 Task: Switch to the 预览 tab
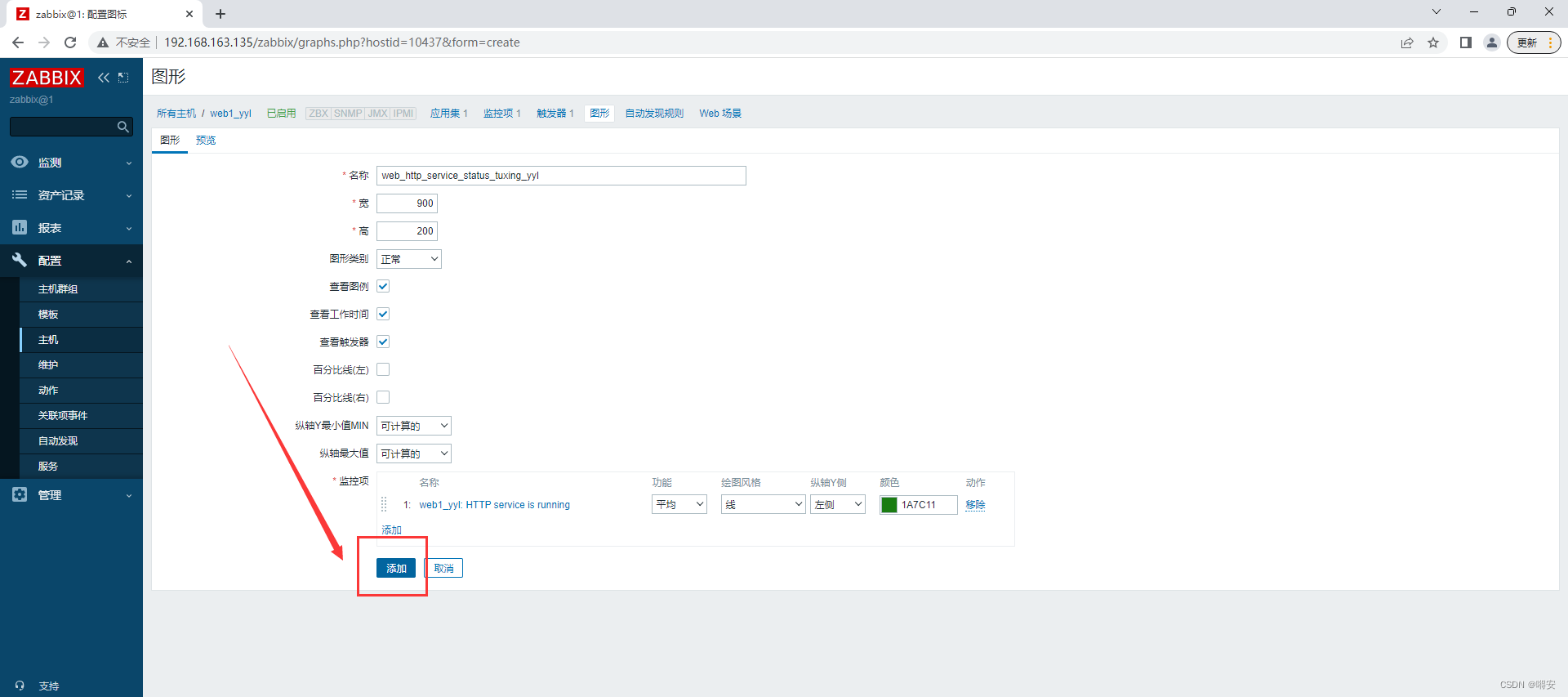coord(206,141)
